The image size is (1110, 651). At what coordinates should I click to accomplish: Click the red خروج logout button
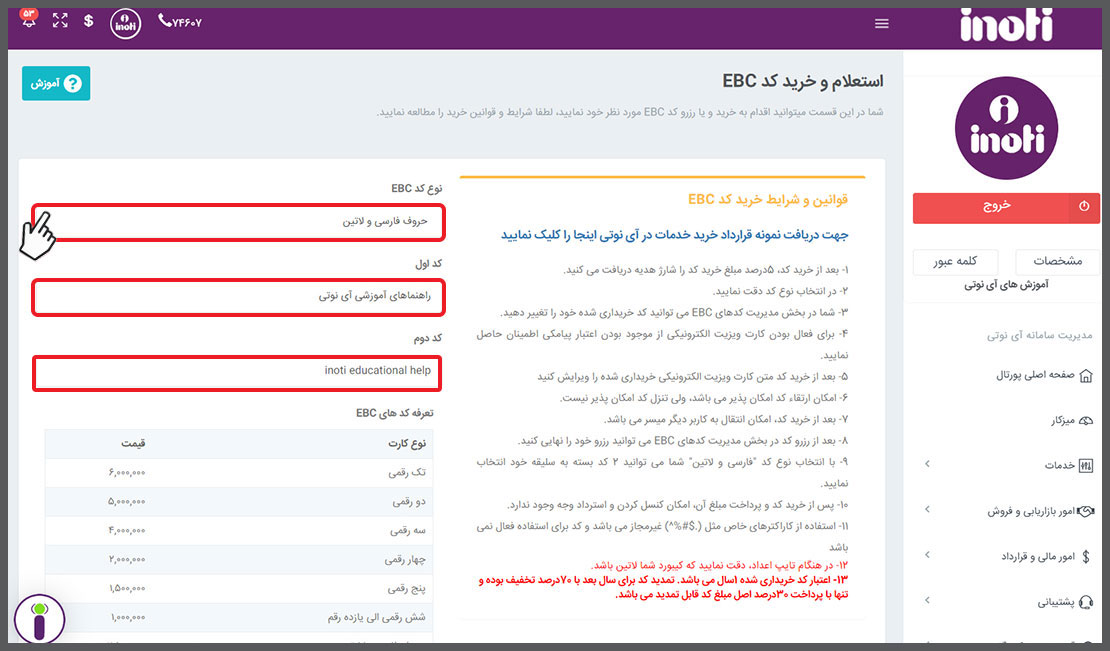pyautogui.click(x=1006, y=208)
